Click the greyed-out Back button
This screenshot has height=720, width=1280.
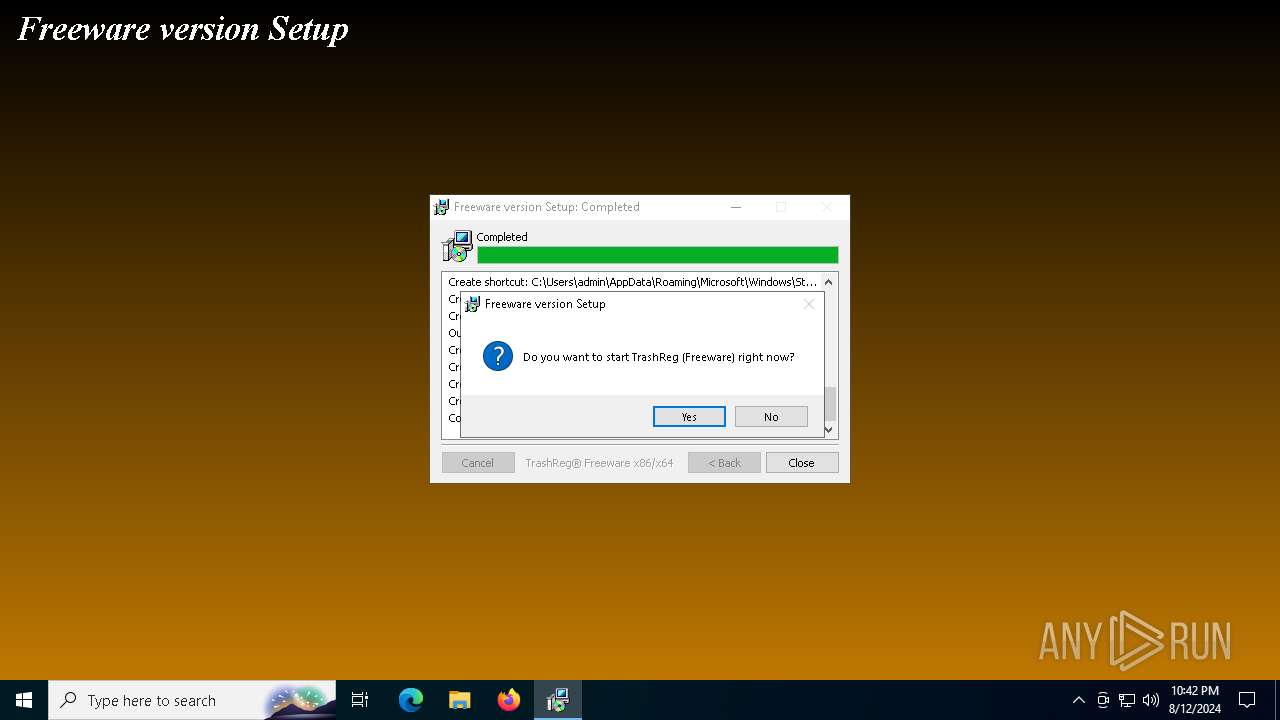pyautogui.click(x=724, y=463)
